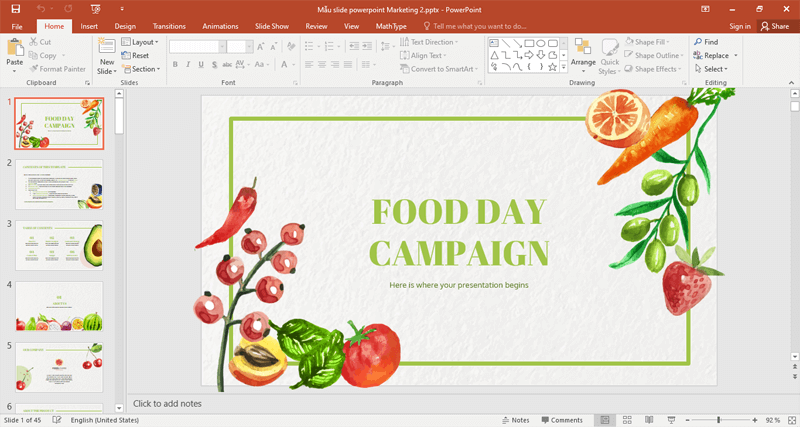Open Shape Effects menu
Image resolution: width=800 pixels, height=427 pixels.
[653, 68]
